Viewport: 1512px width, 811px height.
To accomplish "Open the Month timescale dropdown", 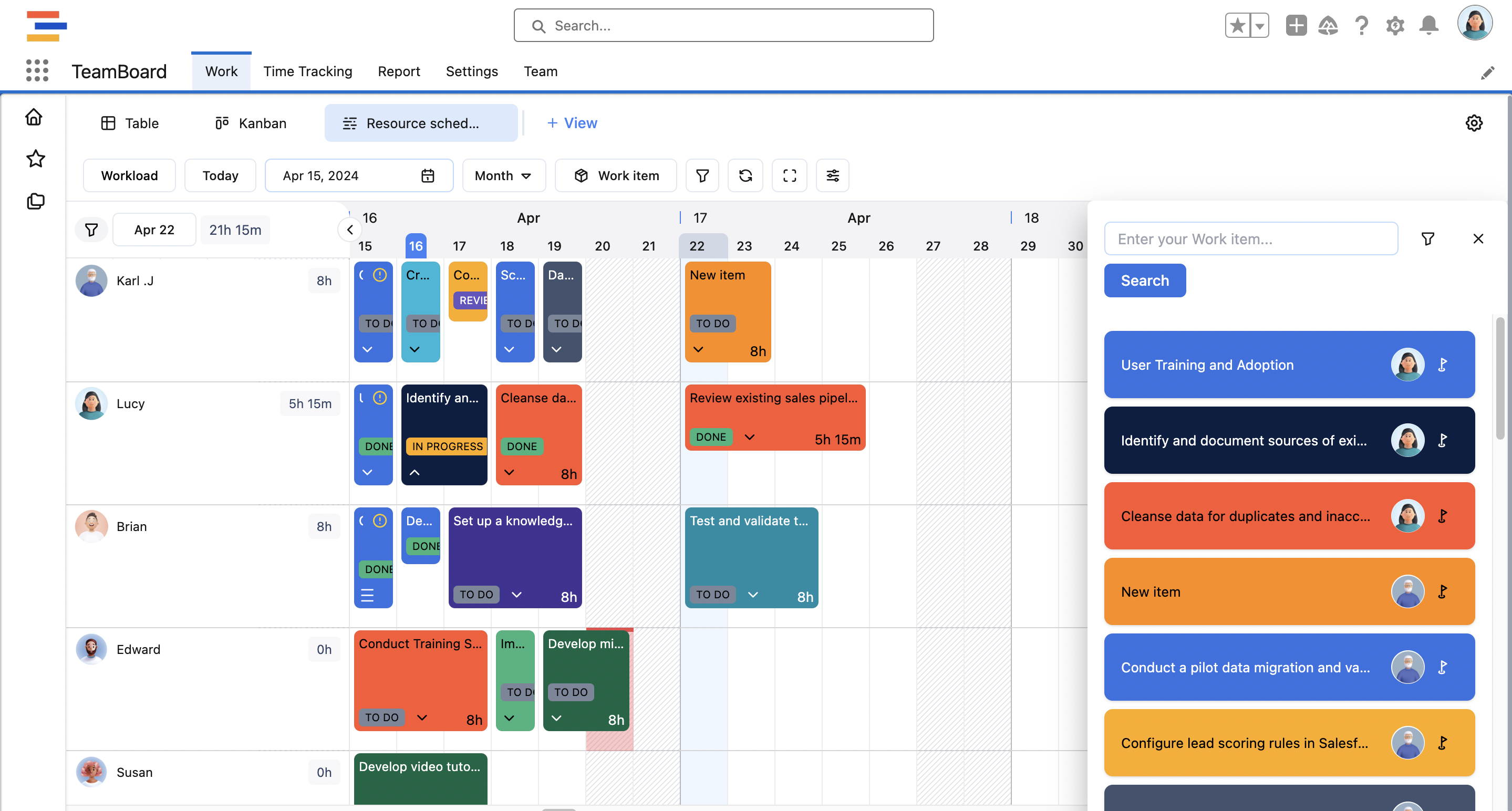I will (503, 175).
